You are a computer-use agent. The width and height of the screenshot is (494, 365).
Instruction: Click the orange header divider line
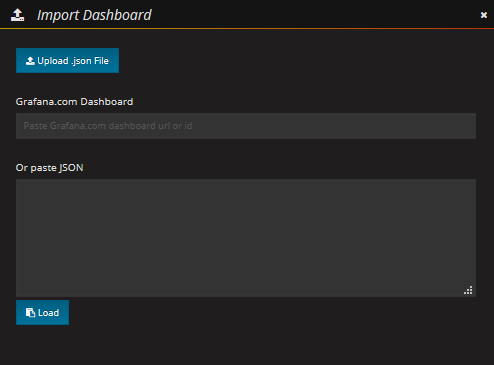tap(247, 29)
